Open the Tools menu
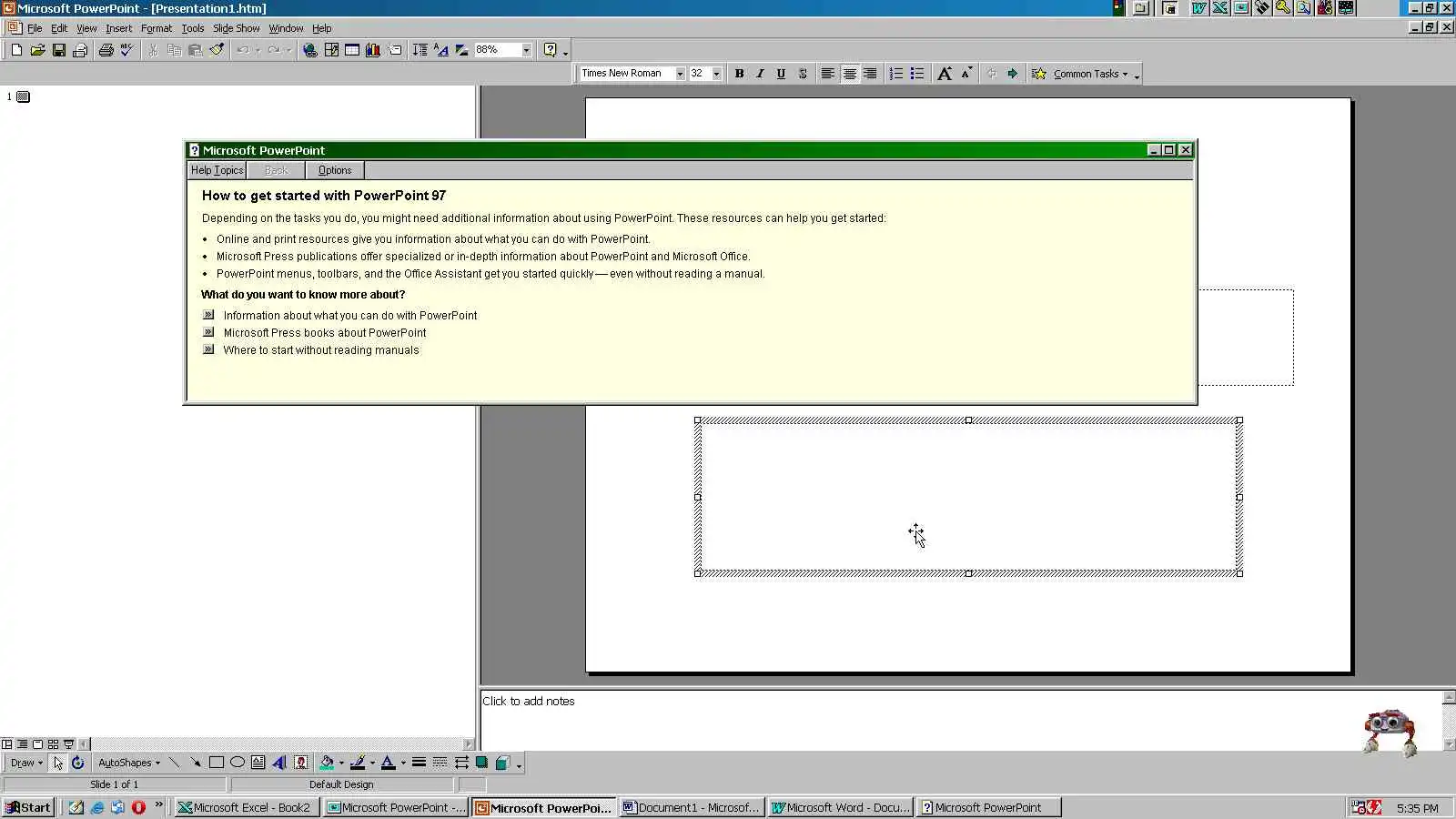Screen dimensions: 1456x819 tap(193, 28)
